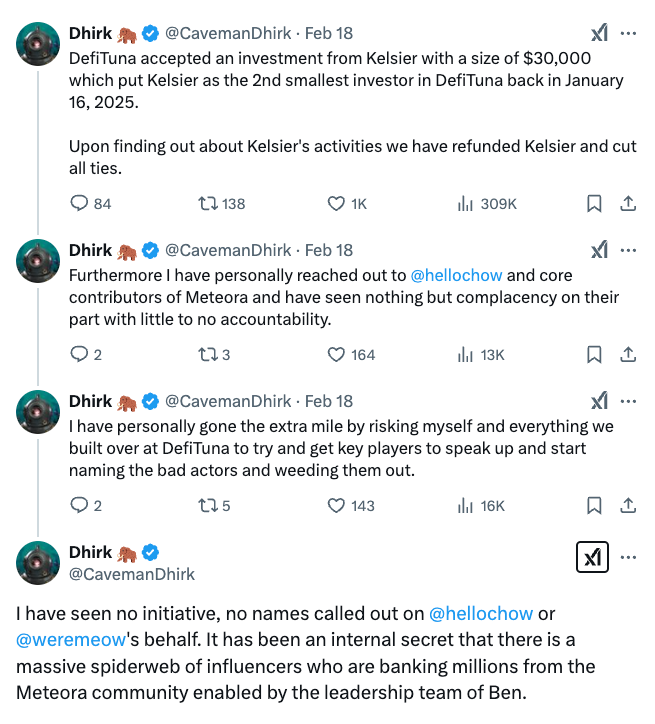Share the Kelsier investment tweet
The height and width of the screenshot is (724, 655).
tap(628, 203)
